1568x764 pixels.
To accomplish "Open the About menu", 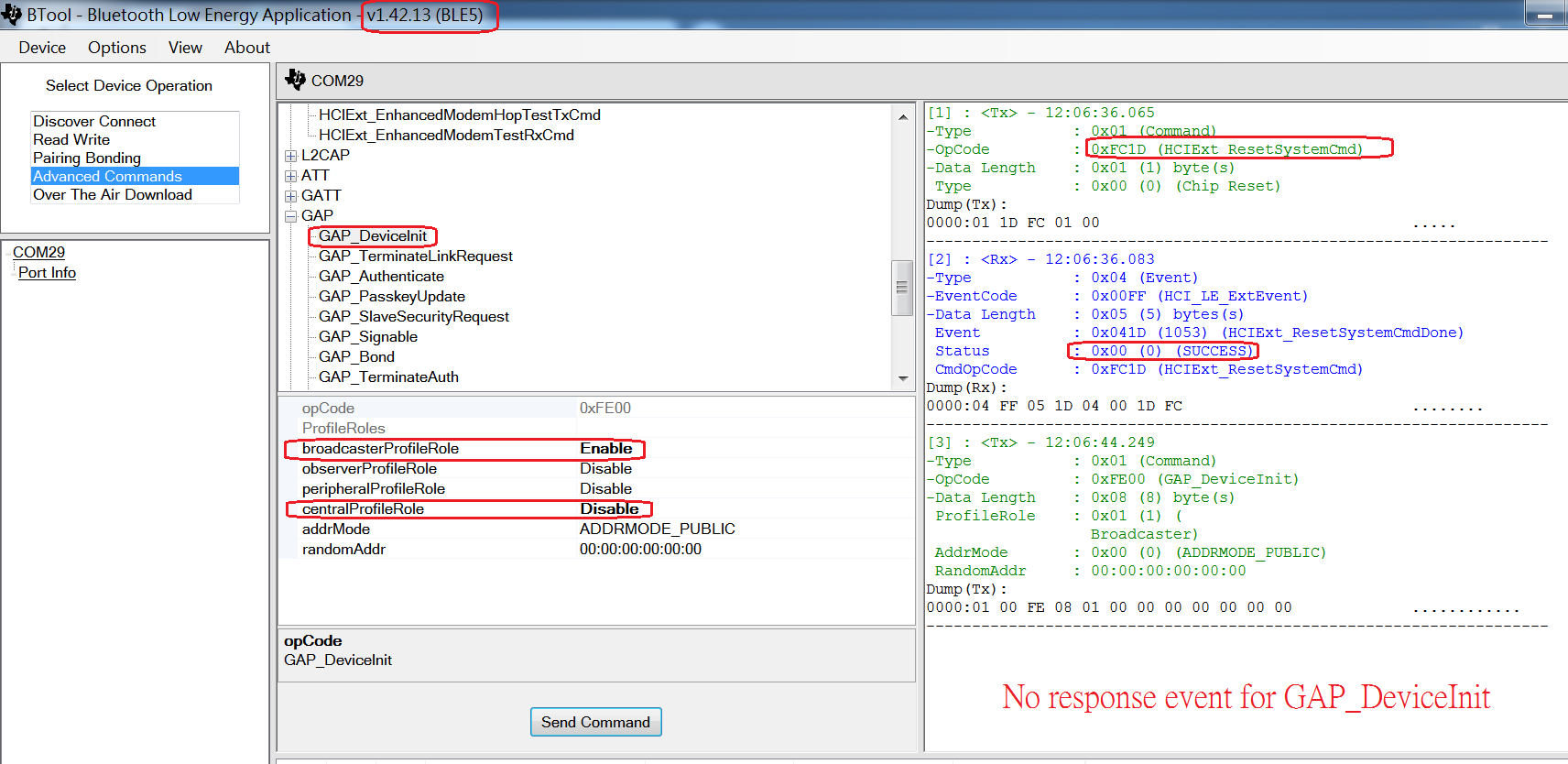I will pos(247,48).
